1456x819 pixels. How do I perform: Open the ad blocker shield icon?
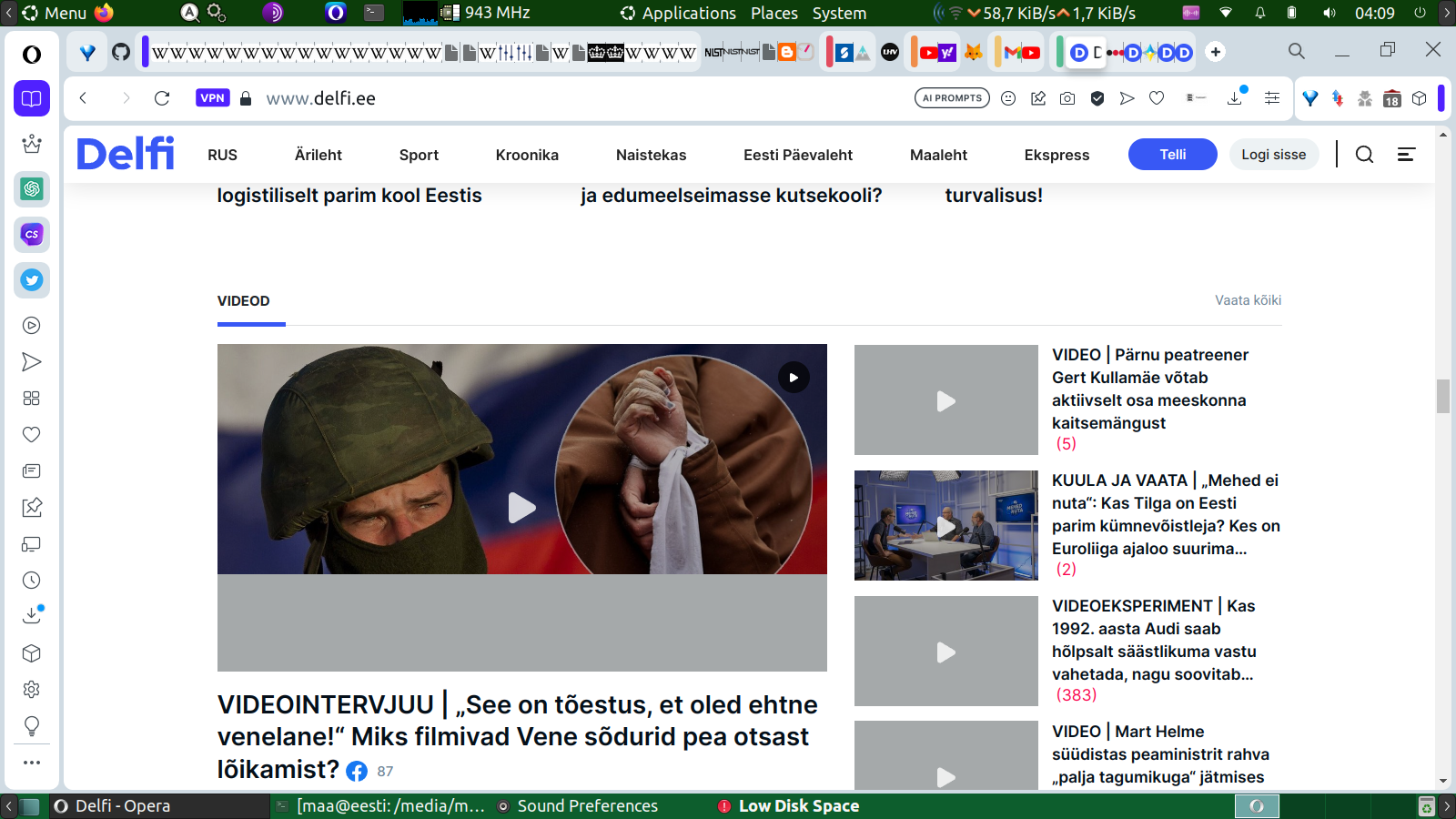point(1097,98)
